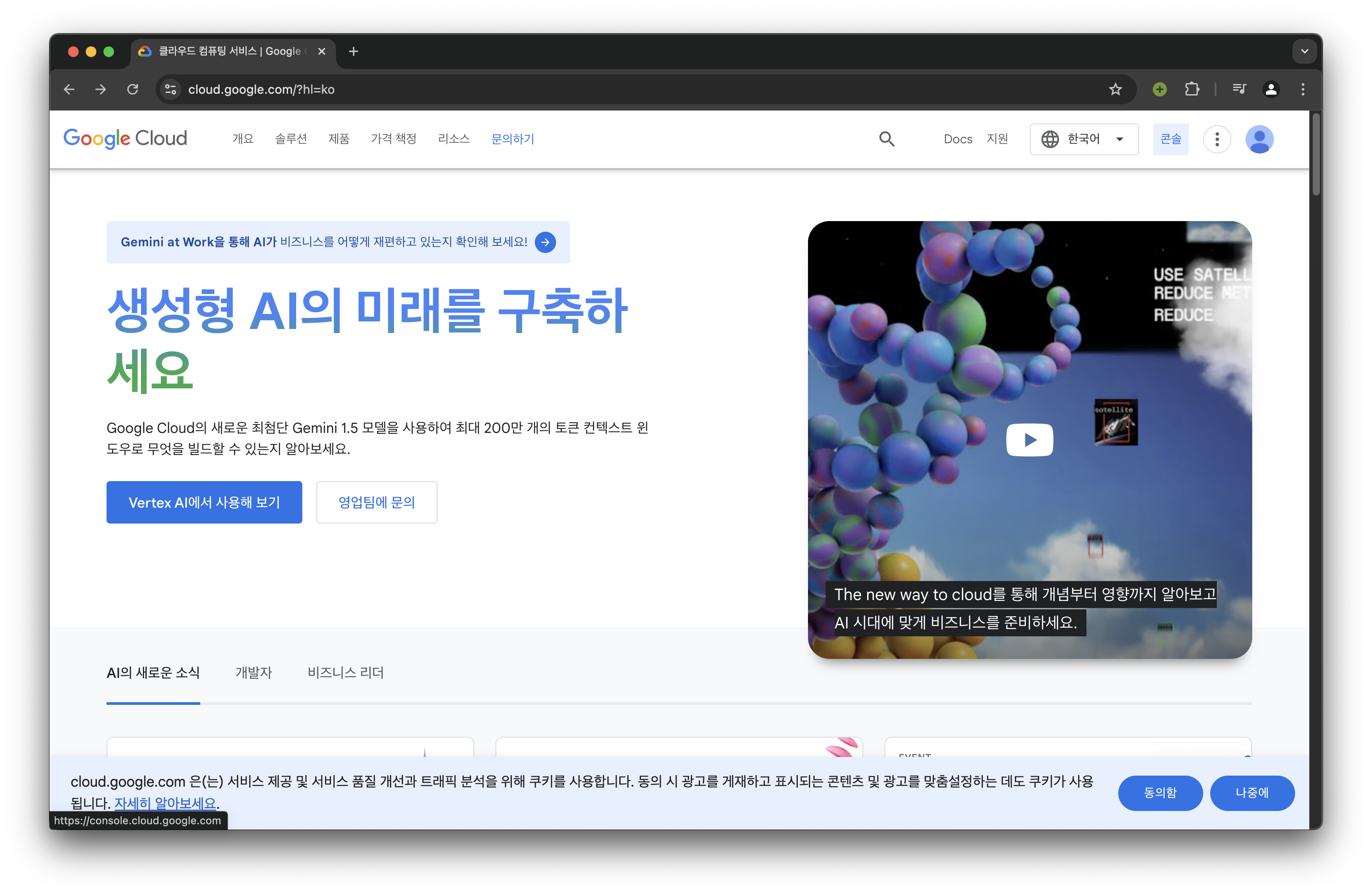The width and height of the screenshot is (1372, 895).
Task: Open the Chrome extensions puzzle icon
Action: pos(1192,89)
